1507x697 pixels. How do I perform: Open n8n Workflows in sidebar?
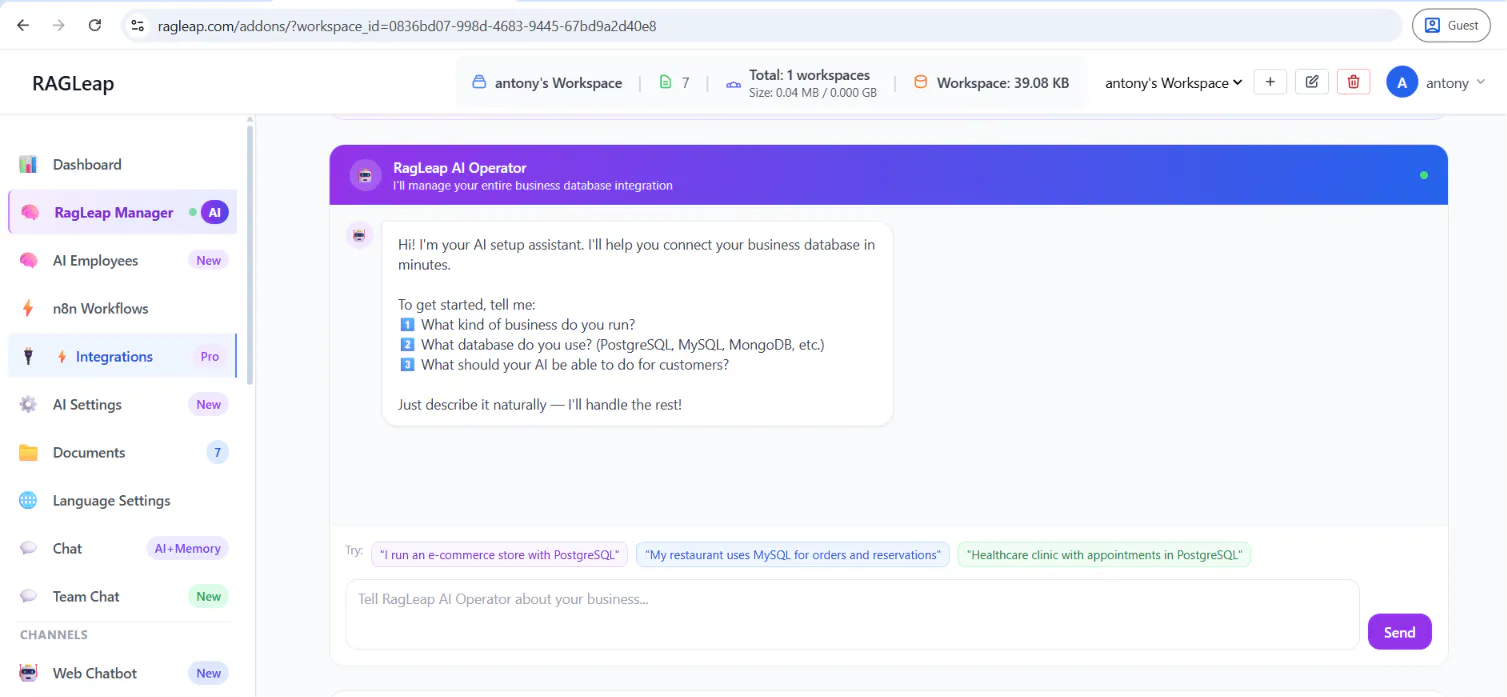122,308
